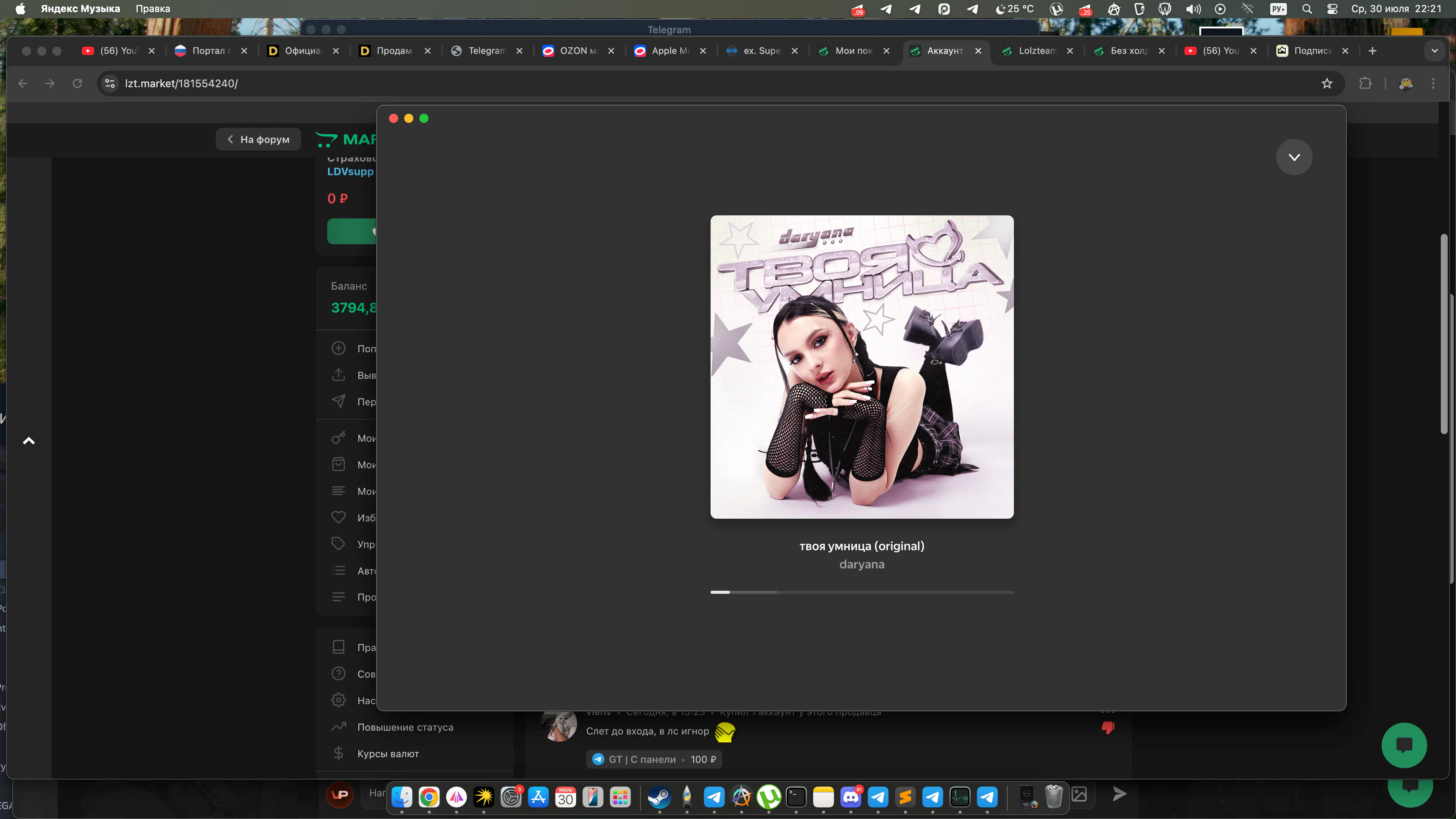Switch to the Мои покупки tab
Image resolution: width=1456 pixels, height=819 pixels.
854,51
